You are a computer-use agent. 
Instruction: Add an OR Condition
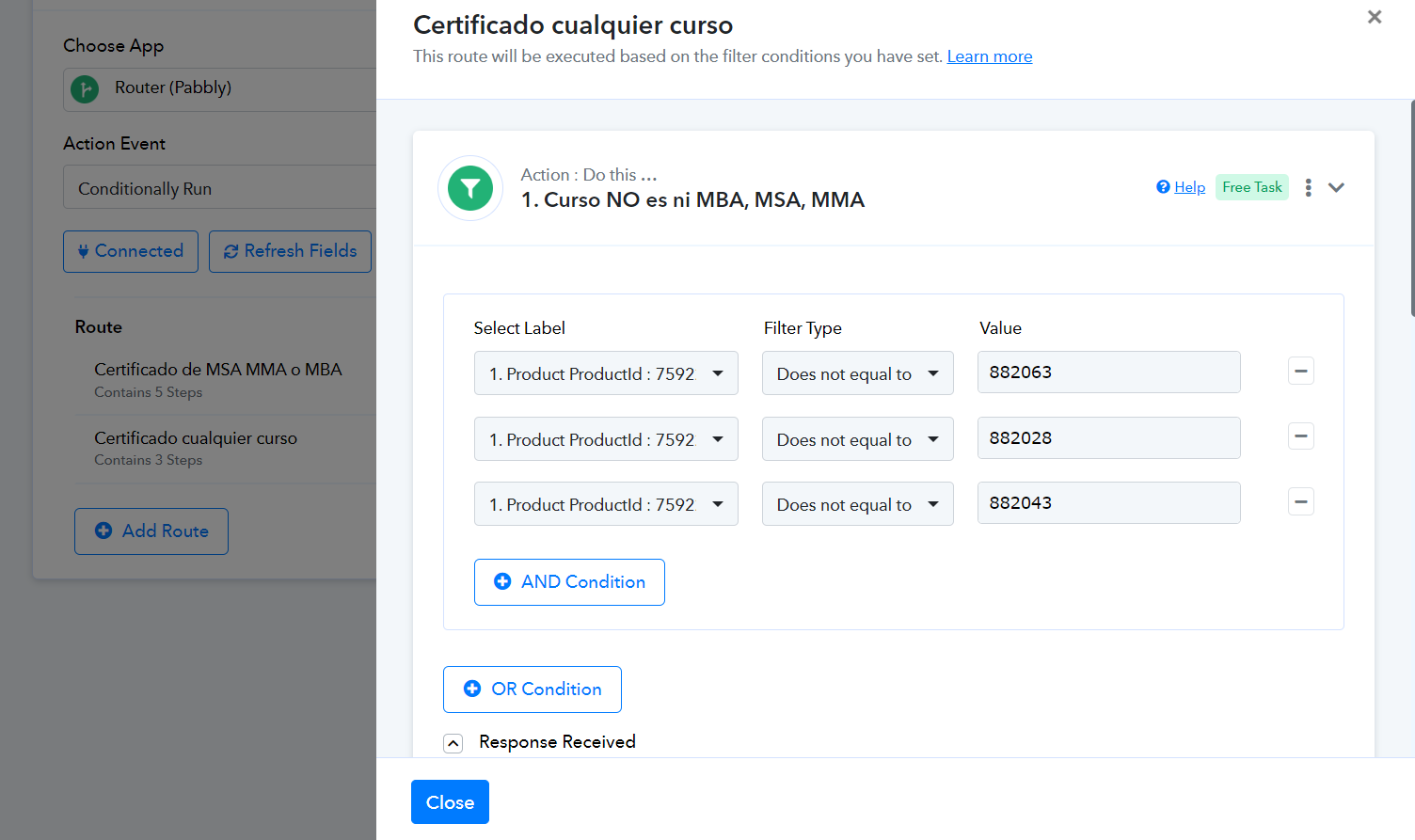(x=532, y=689)
